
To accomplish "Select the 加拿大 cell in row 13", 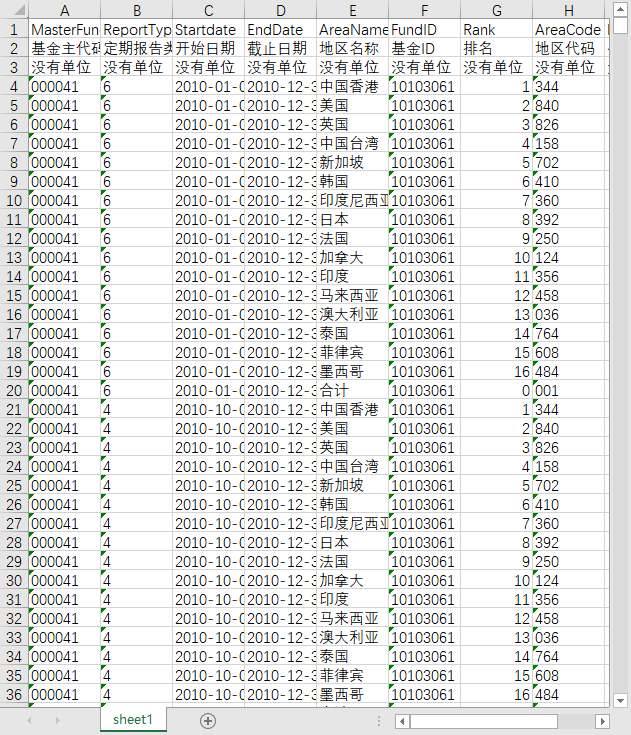I will click(x=353, y=257).
